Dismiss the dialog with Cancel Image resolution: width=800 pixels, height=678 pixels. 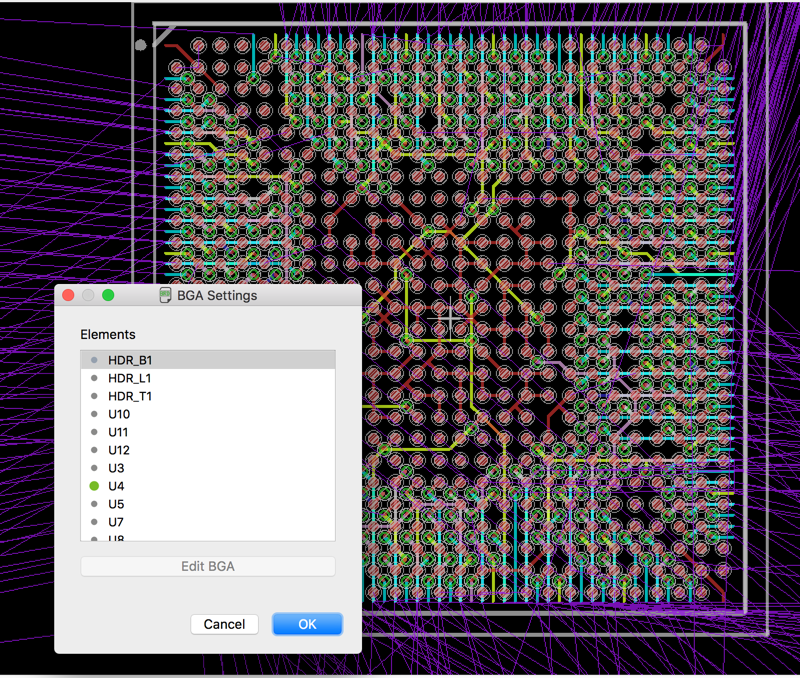pos(224,624)
